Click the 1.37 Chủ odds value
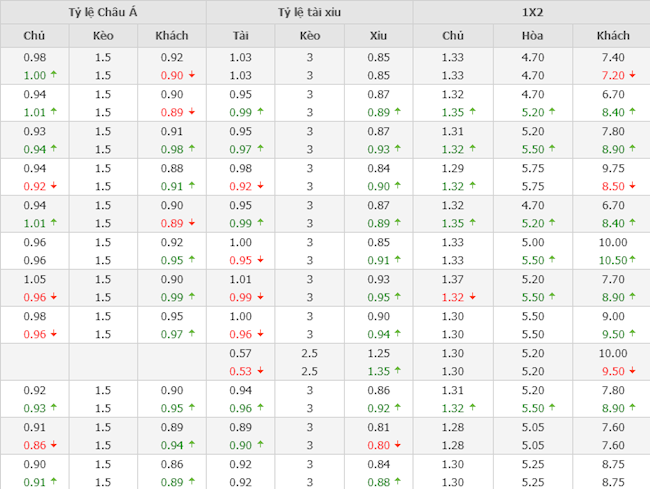 point(453,279)
